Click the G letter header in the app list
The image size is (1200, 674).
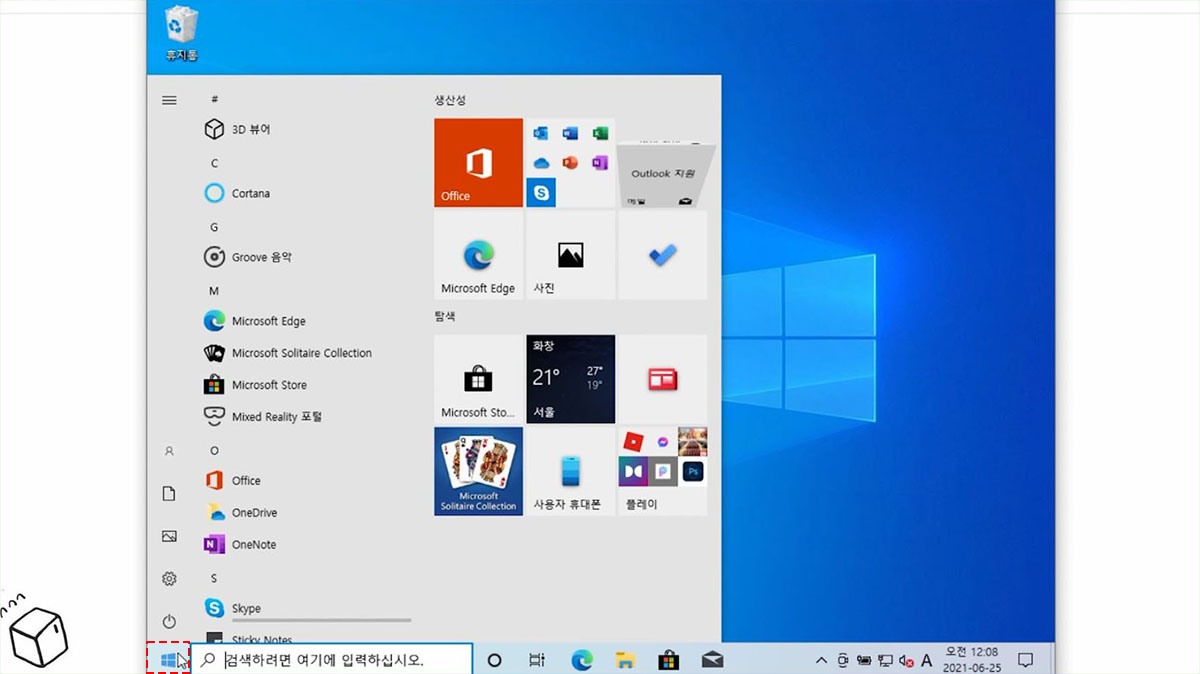(215, 227)
